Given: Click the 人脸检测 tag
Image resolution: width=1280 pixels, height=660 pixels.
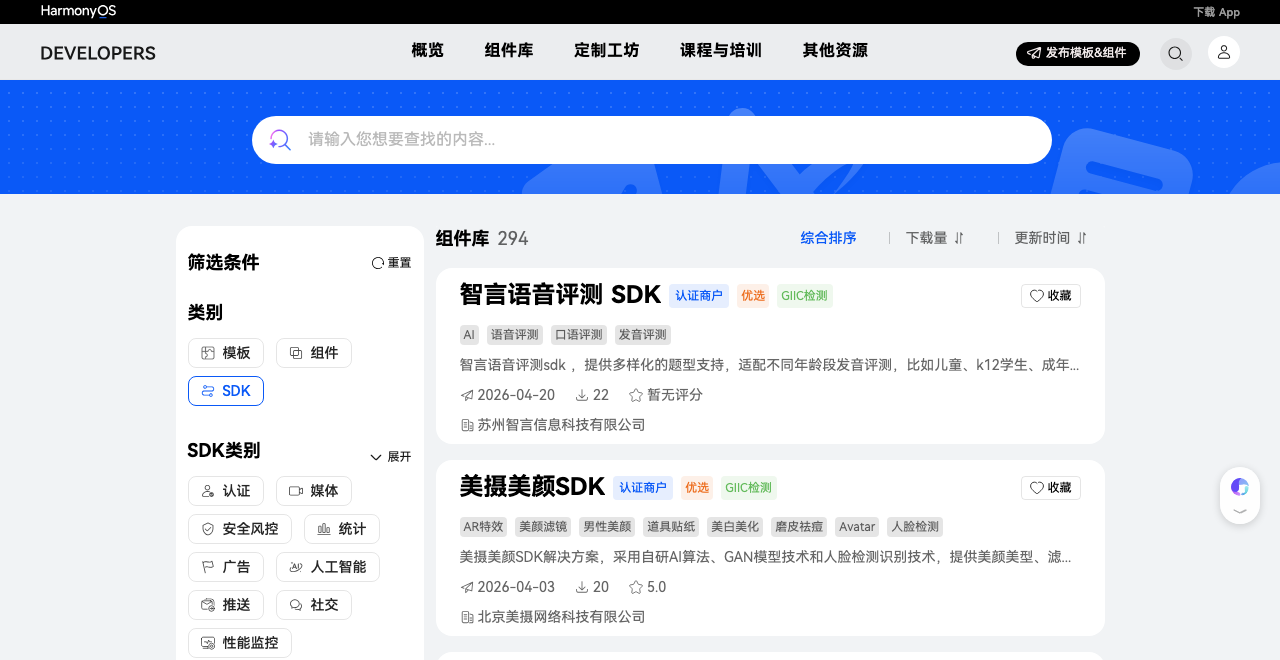Looking at the screenshot, I should pos(915,527).
